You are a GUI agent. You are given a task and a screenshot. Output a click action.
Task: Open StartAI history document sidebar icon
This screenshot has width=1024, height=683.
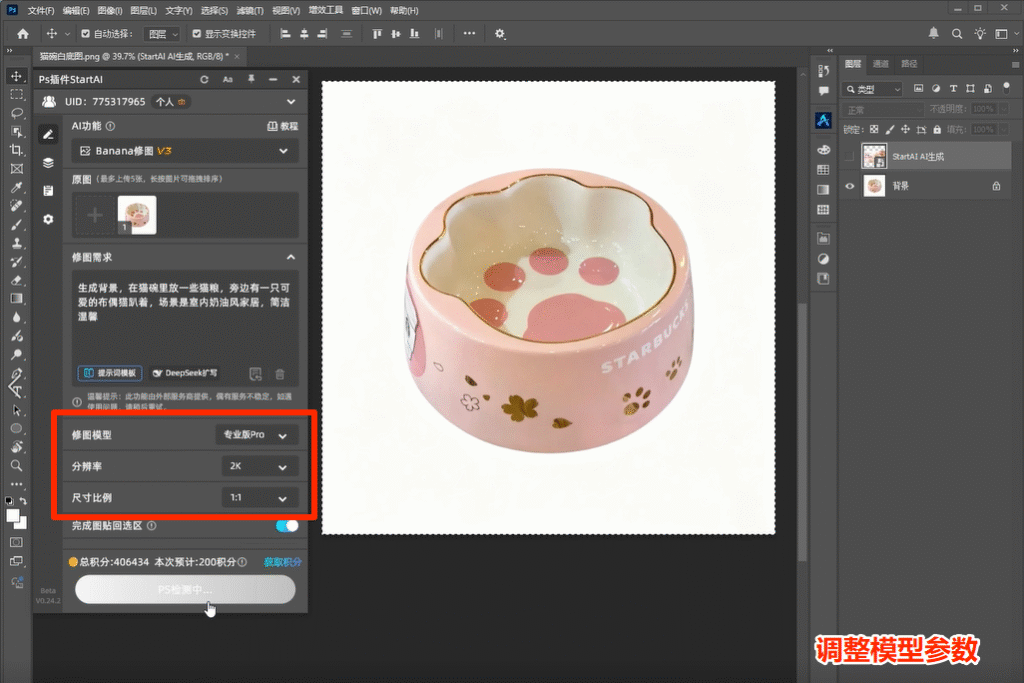(48, 191)
